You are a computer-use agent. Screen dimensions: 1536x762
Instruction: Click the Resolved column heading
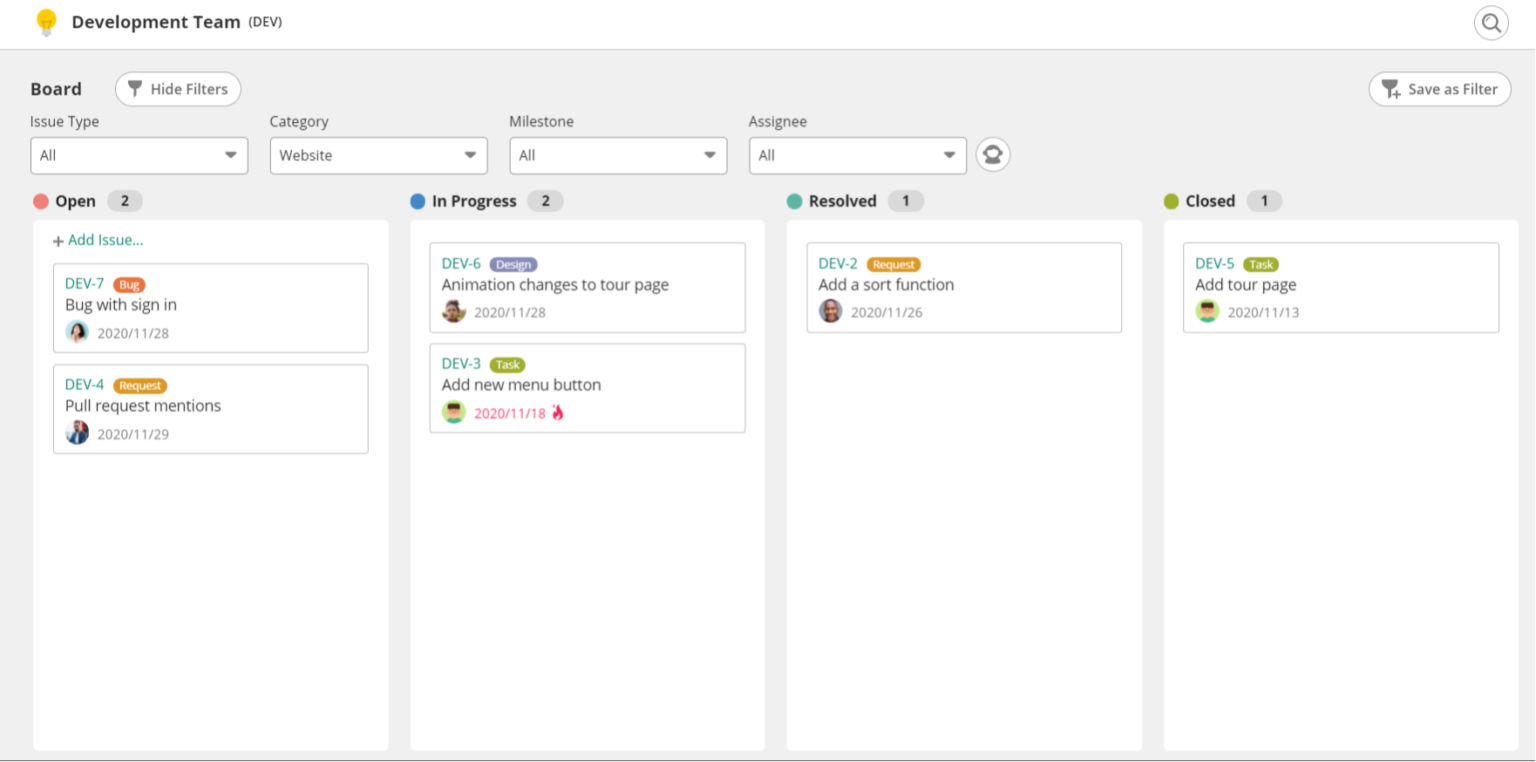[x=842, y=201]
